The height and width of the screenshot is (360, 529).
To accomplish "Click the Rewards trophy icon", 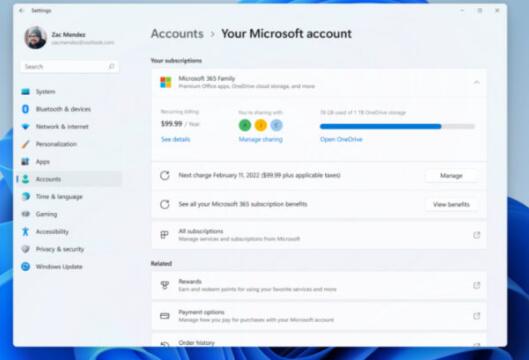I will point(165,285).
